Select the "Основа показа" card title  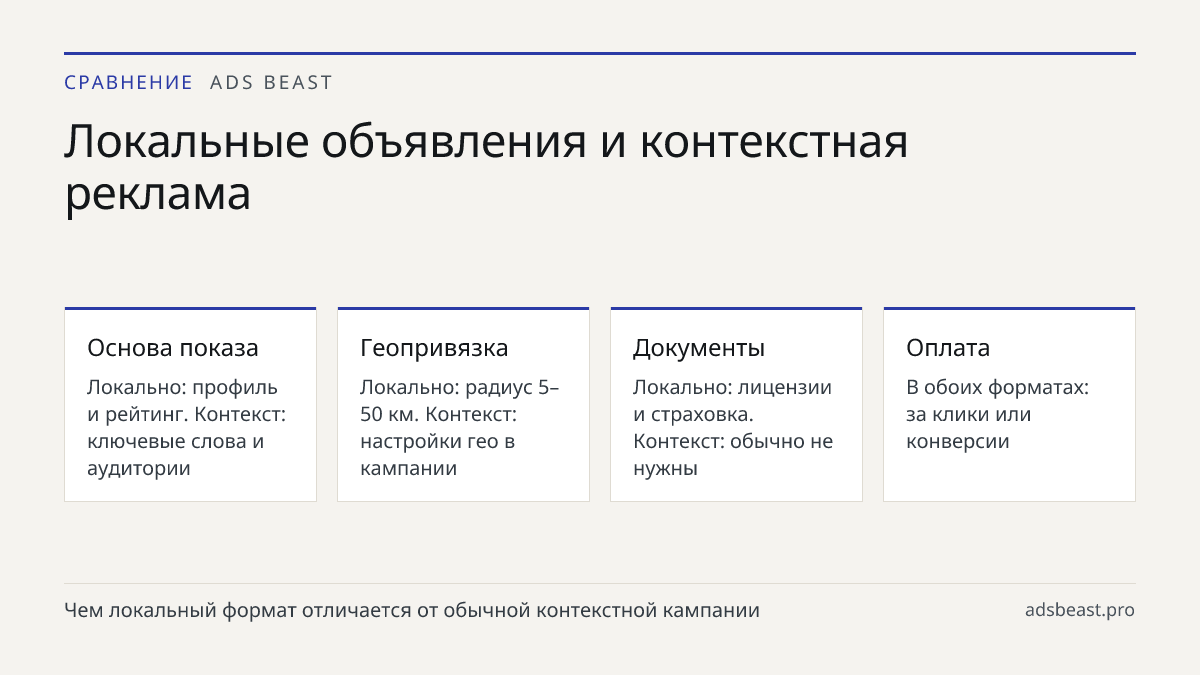click(173, 348)
